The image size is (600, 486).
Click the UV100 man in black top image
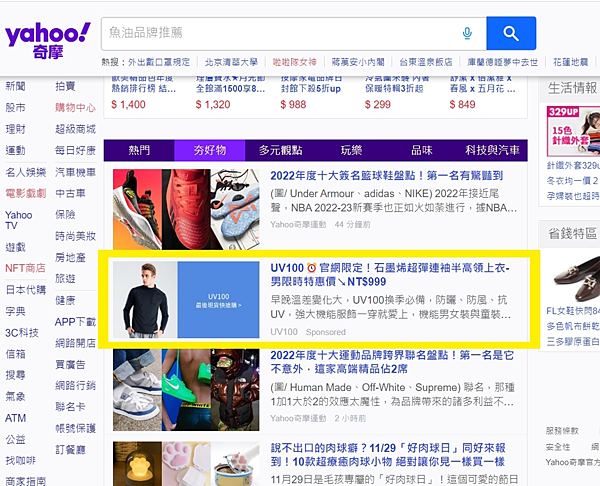coord(145,300)
